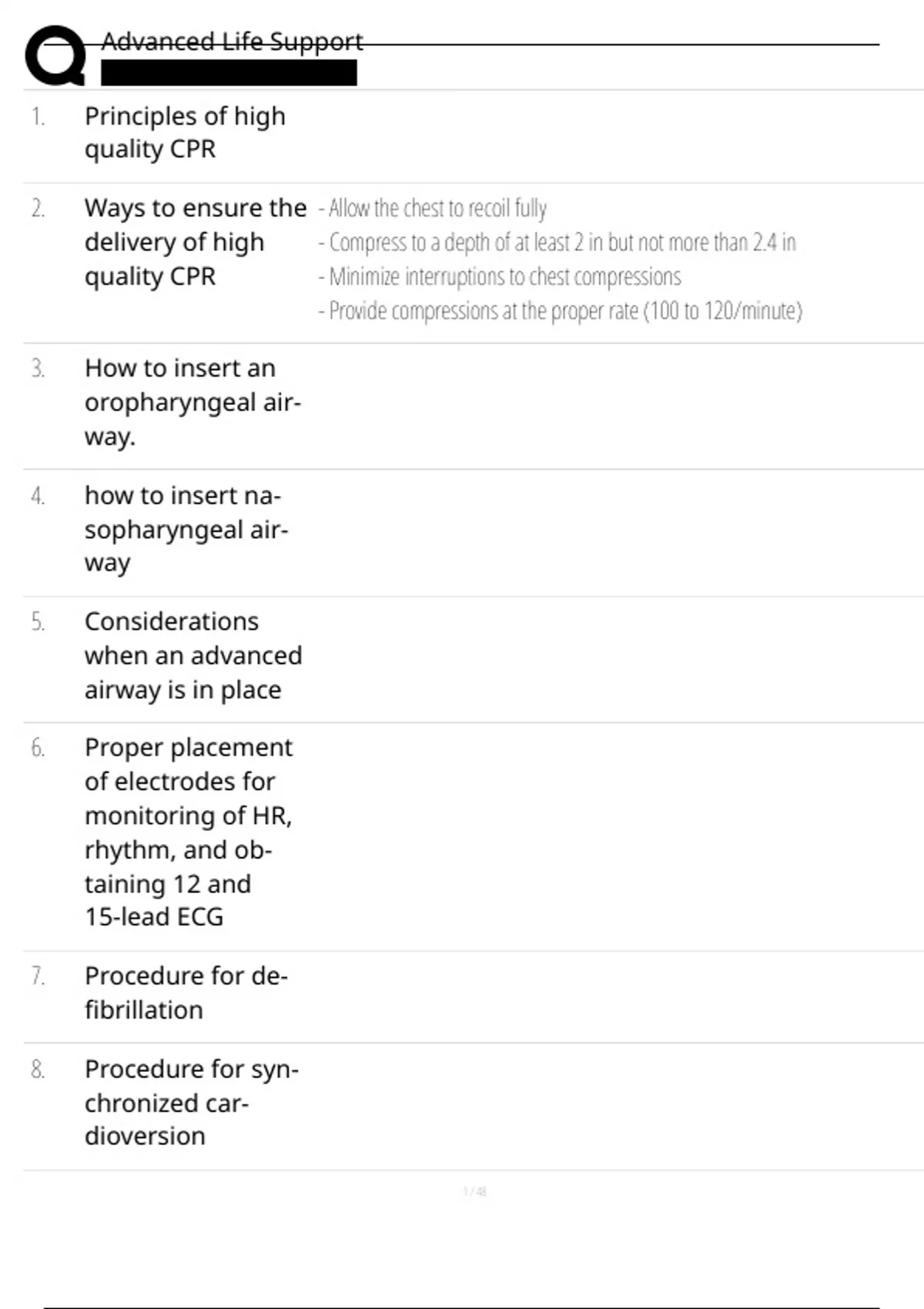Select term 3 oropharyngeal airway insertion
This screenshot has width=924, height=1309.
(192, 402)
